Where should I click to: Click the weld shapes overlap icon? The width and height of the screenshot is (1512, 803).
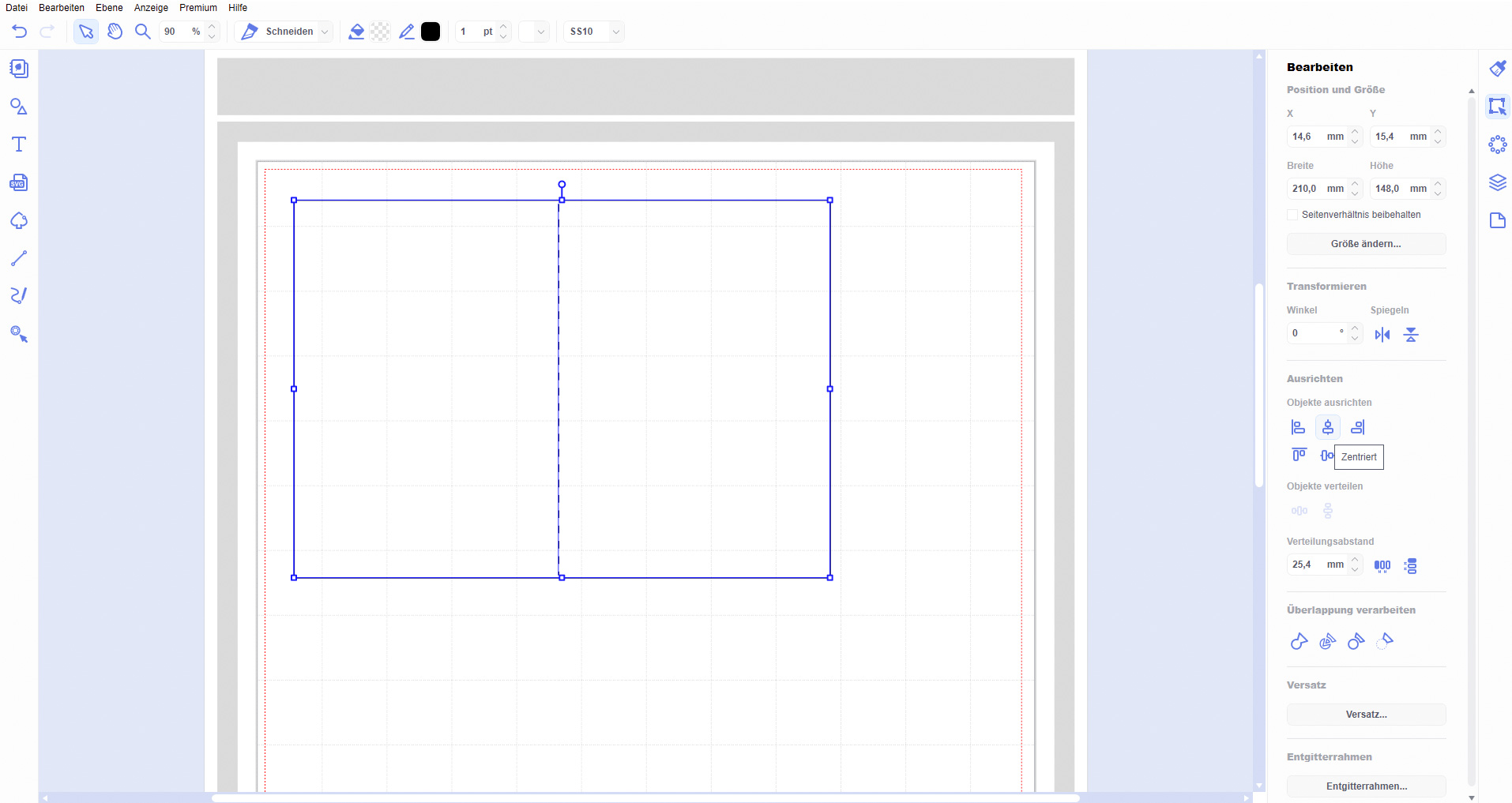pos(1299,641)
